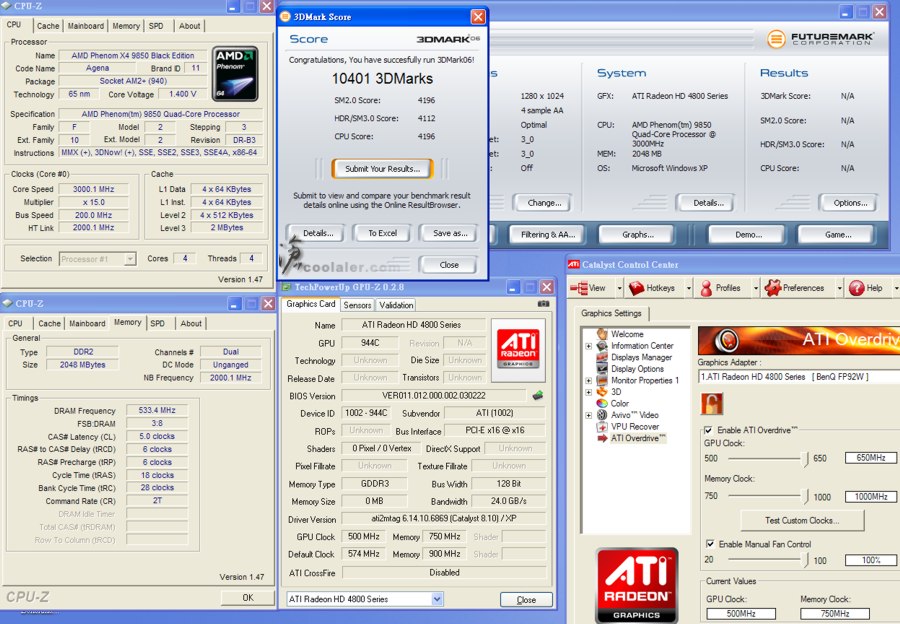Open the GPU-Z graphics card selection dropdown
This screenshot has height=624, width=900.
pyautogui.click(x=437, y=599)
